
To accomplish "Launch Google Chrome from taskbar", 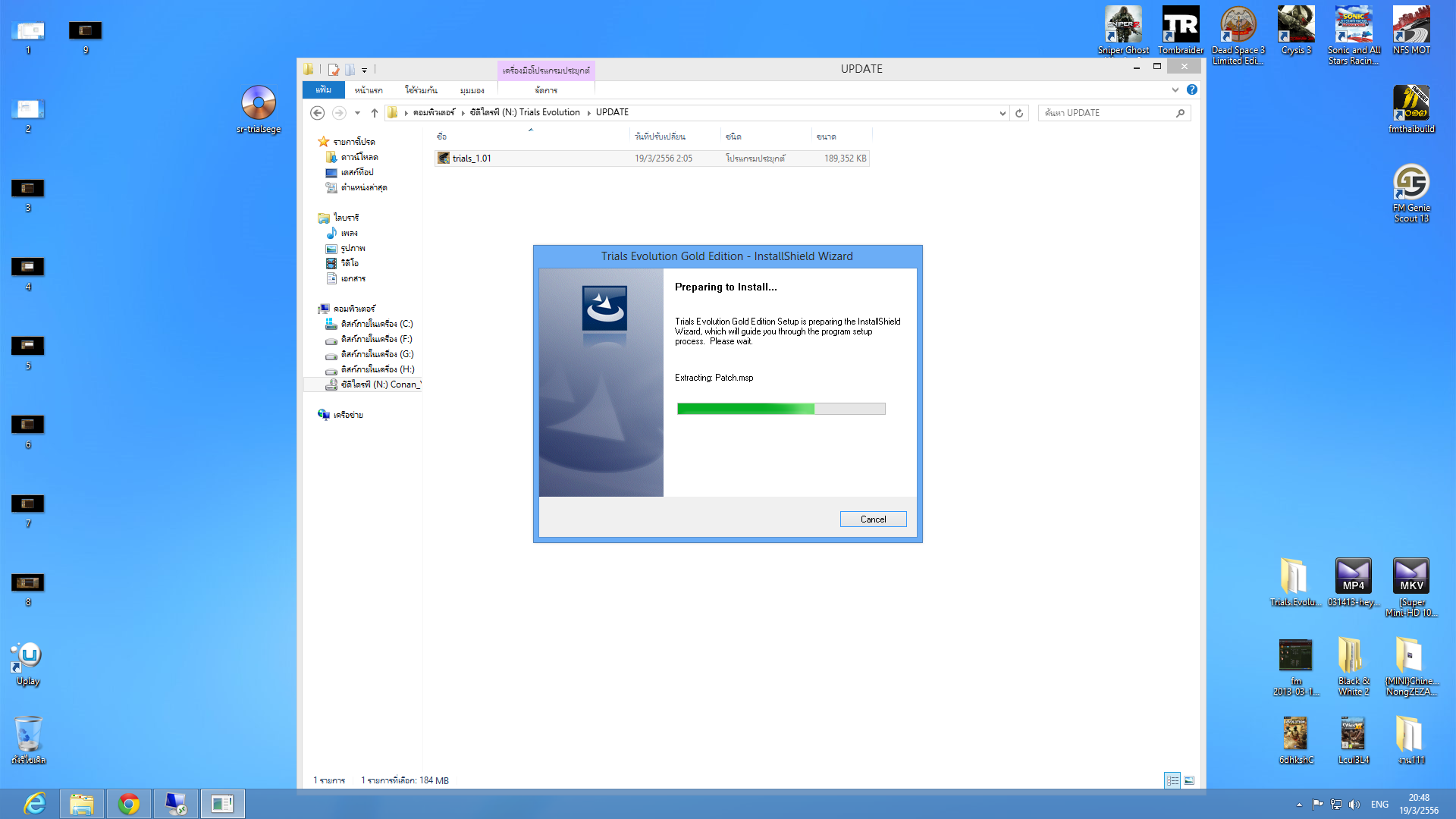I will click(129, 804).
